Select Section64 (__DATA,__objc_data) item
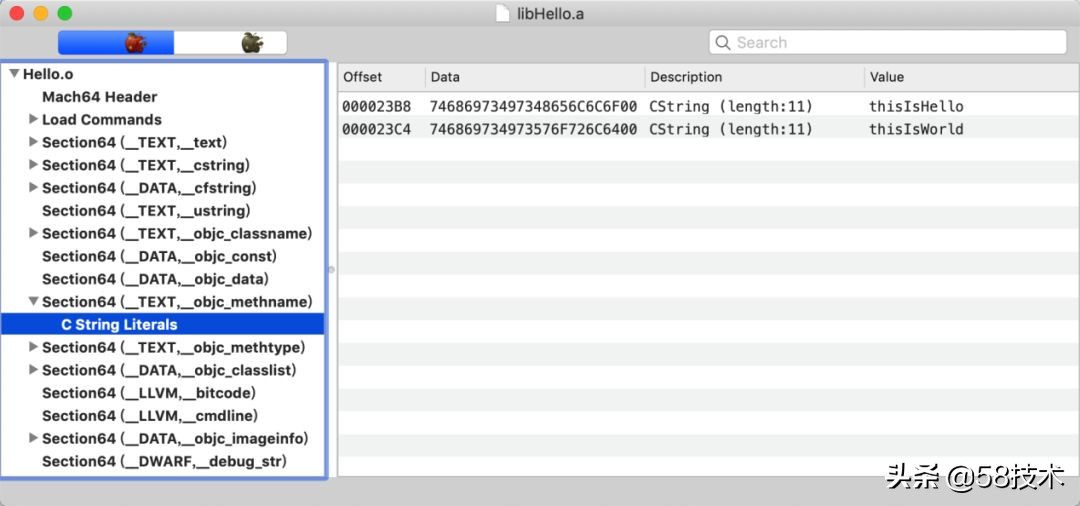 (155, 279)
